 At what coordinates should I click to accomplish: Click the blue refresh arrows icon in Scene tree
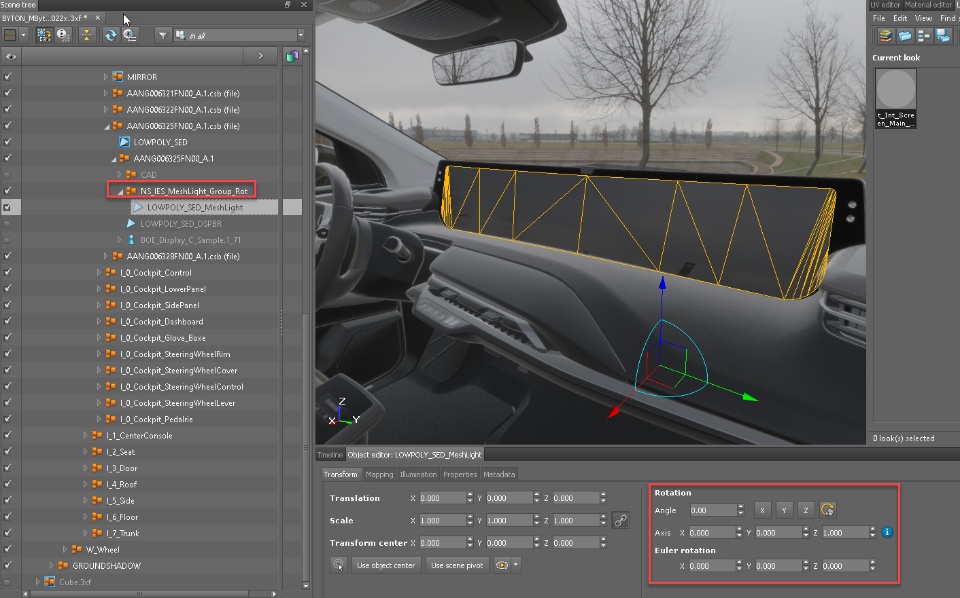tap(110, 35)
